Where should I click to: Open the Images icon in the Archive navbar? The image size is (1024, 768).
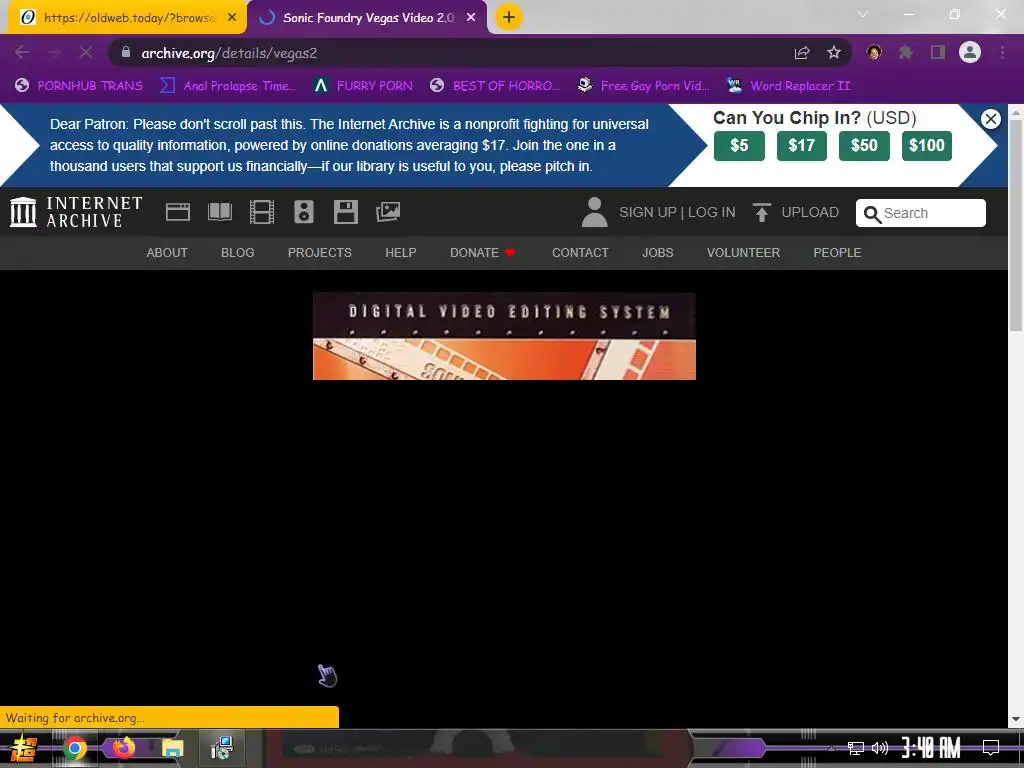tap(388, 212)
